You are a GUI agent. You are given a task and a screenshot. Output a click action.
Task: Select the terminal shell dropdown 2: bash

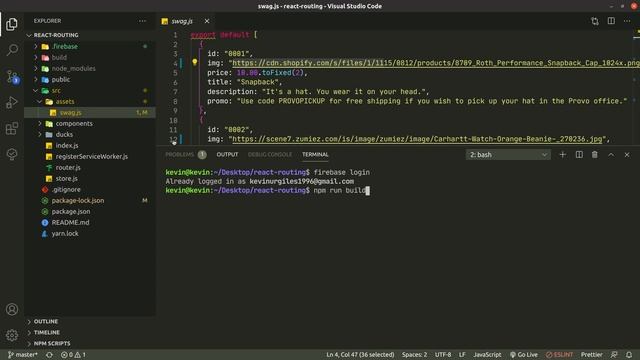click(508, 155)
